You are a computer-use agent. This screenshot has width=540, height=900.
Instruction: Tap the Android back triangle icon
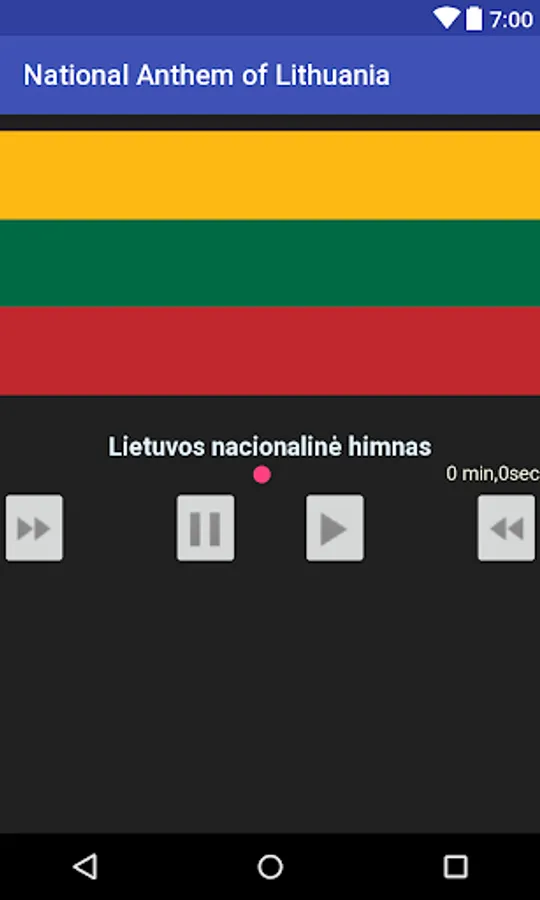[x=86, y=867]
